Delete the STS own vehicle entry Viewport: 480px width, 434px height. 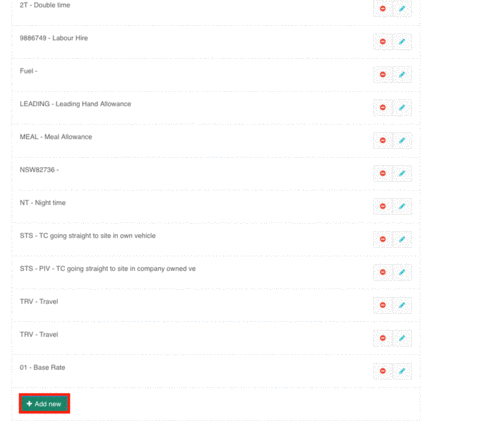(383, 239)
